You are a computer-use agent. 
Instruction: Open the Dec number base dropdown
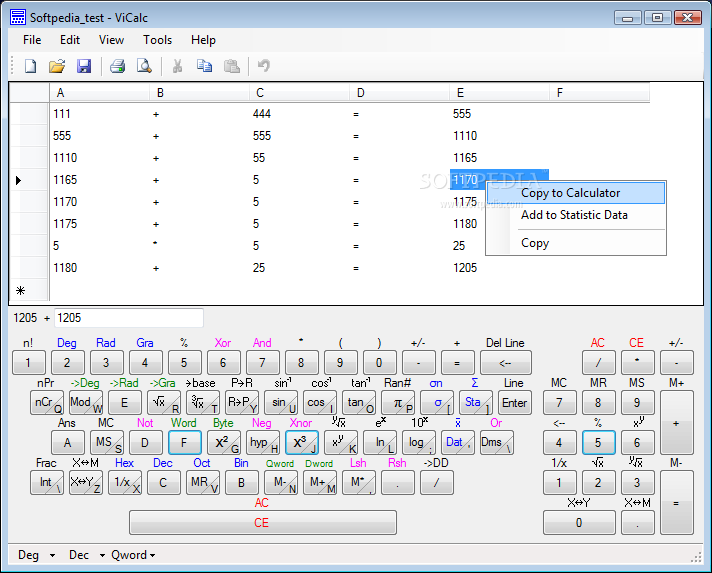[86, 555]
